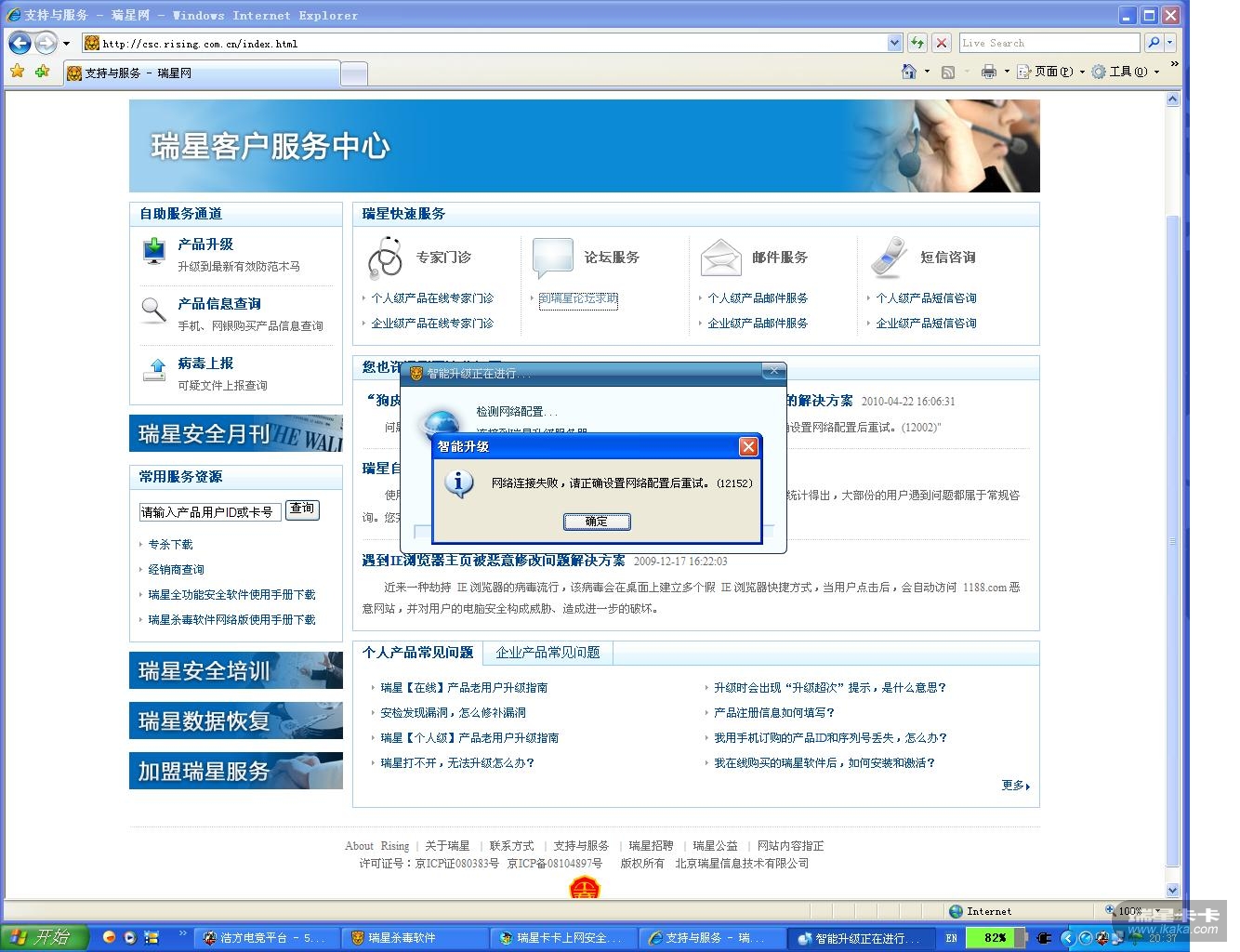Click the IE Forward navigation arrow

pos(45,43)
